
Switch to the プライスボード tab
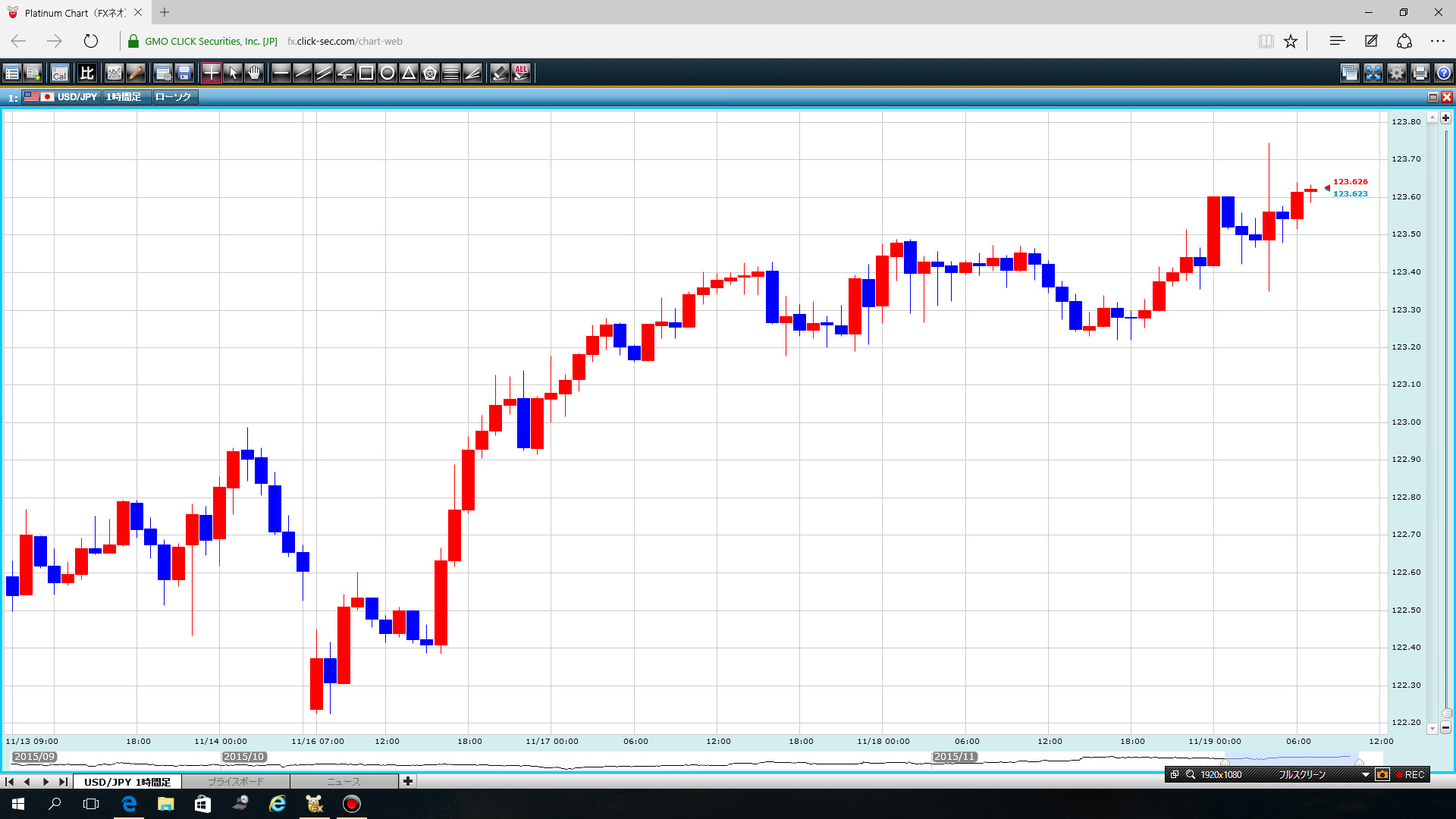[x=236, y=782]
